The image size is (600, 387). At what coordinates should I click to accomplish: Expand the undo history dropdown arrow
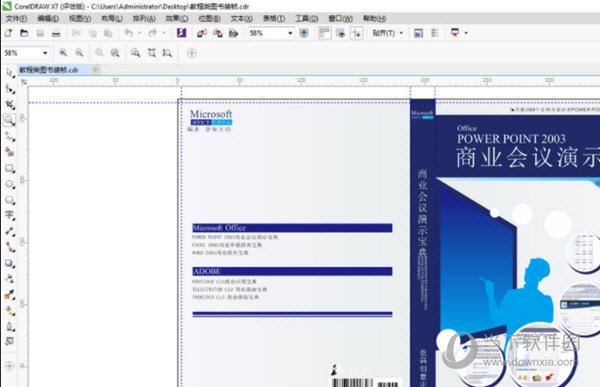pyautogui.click(x=139, y=33)
